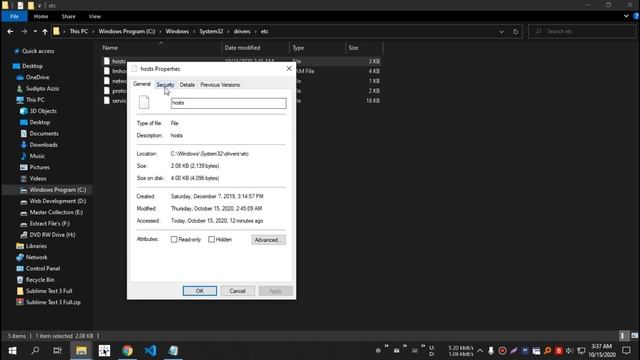Viewport: 640px width, 360px height.
Task: Open the Share ribbon tab
Action: coord(68,16)
